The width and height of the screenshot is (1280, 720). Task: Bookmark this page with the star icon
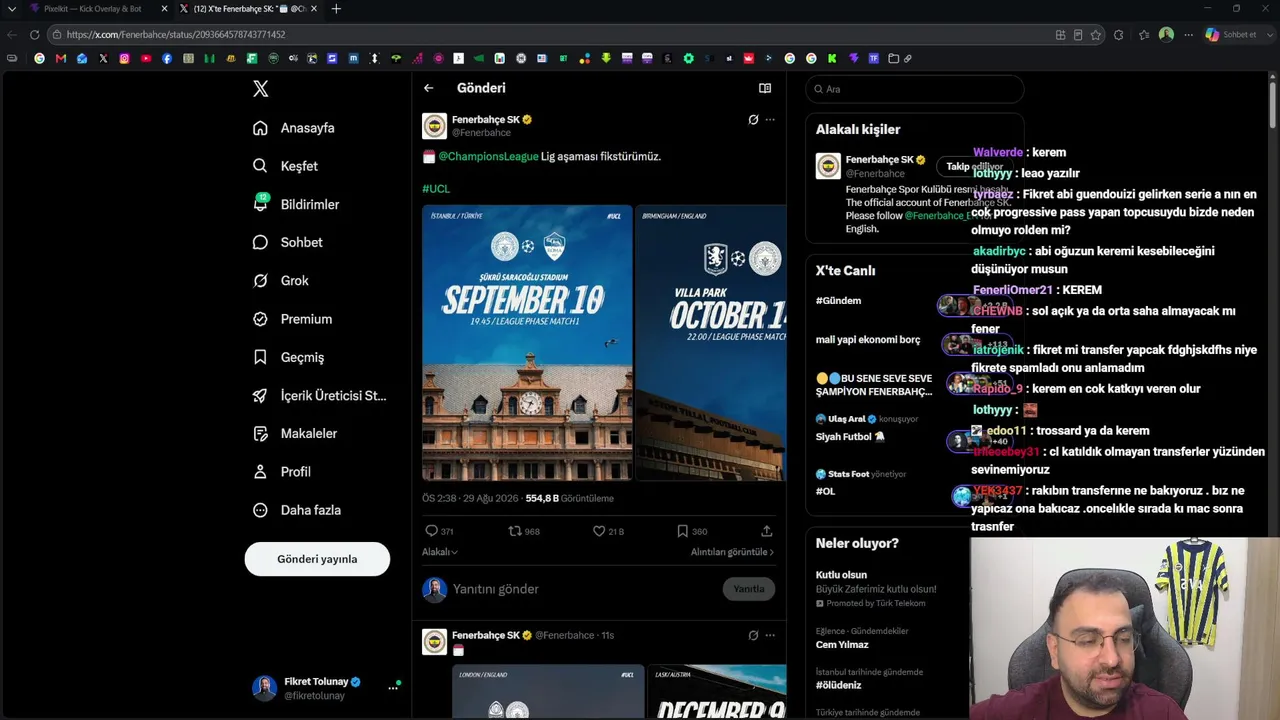point(1096,34)
